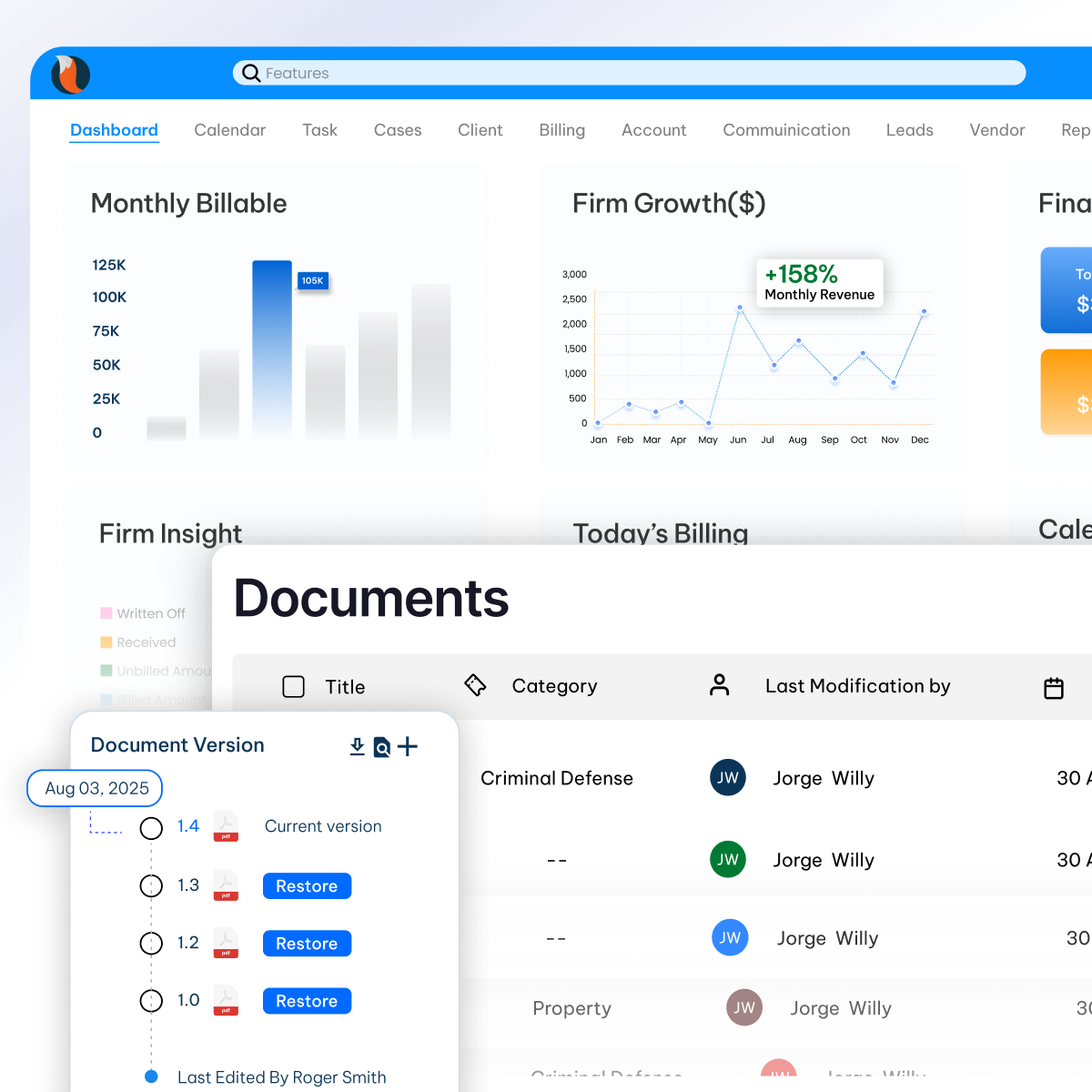Viewport: 1092px width, 1092px height.
Task: Add new version with the plus icon
Action: 408,746
